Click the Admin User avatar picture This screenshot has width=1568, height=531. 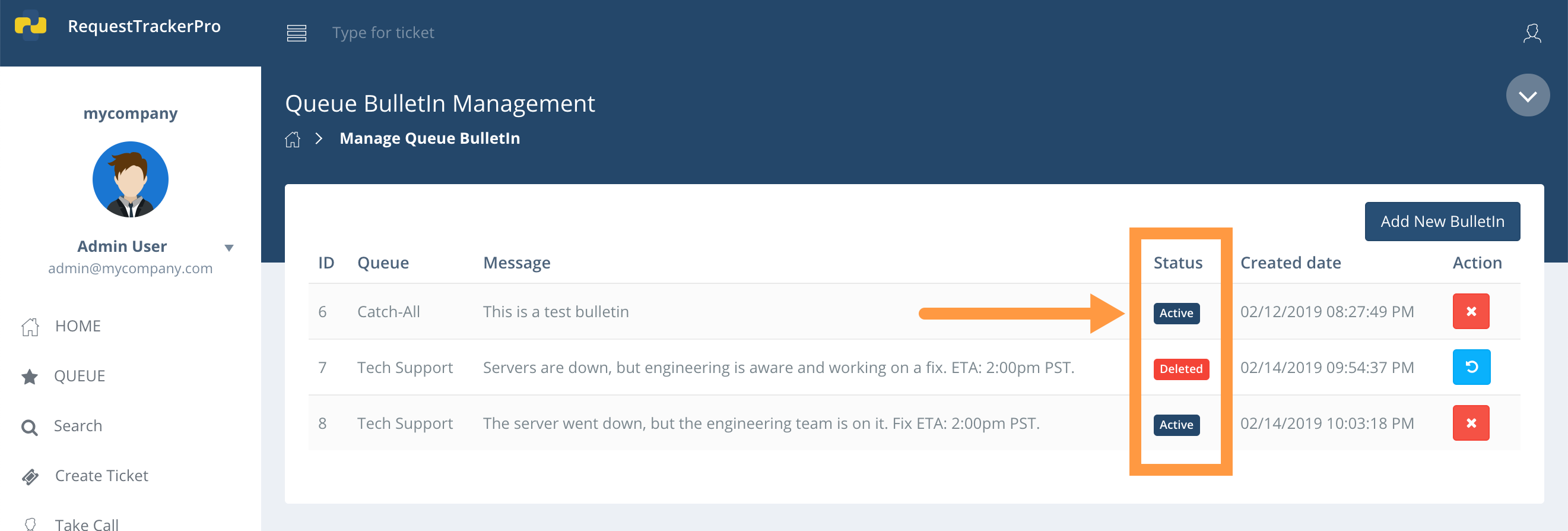coord(130,179)
